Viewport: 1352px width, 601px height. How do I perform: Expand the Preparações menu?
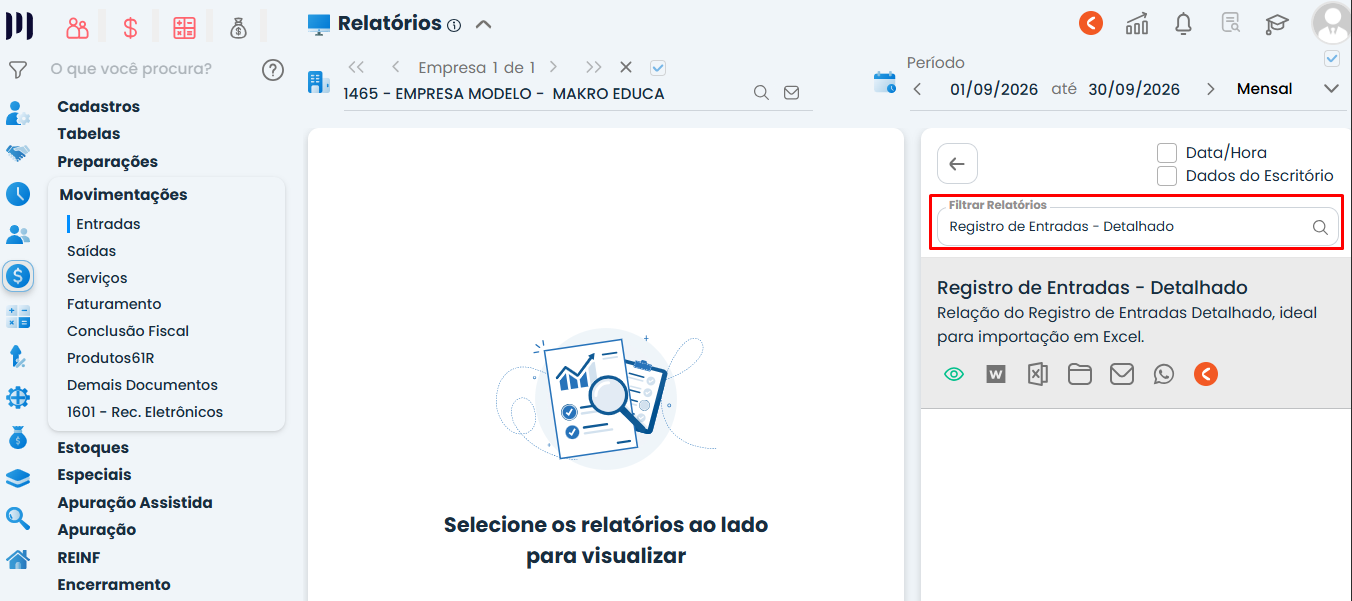point(108,162)
